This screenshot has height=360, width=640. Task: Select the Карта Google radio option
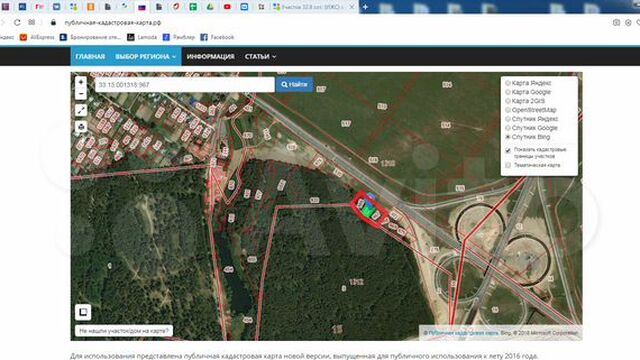(508, 92)
